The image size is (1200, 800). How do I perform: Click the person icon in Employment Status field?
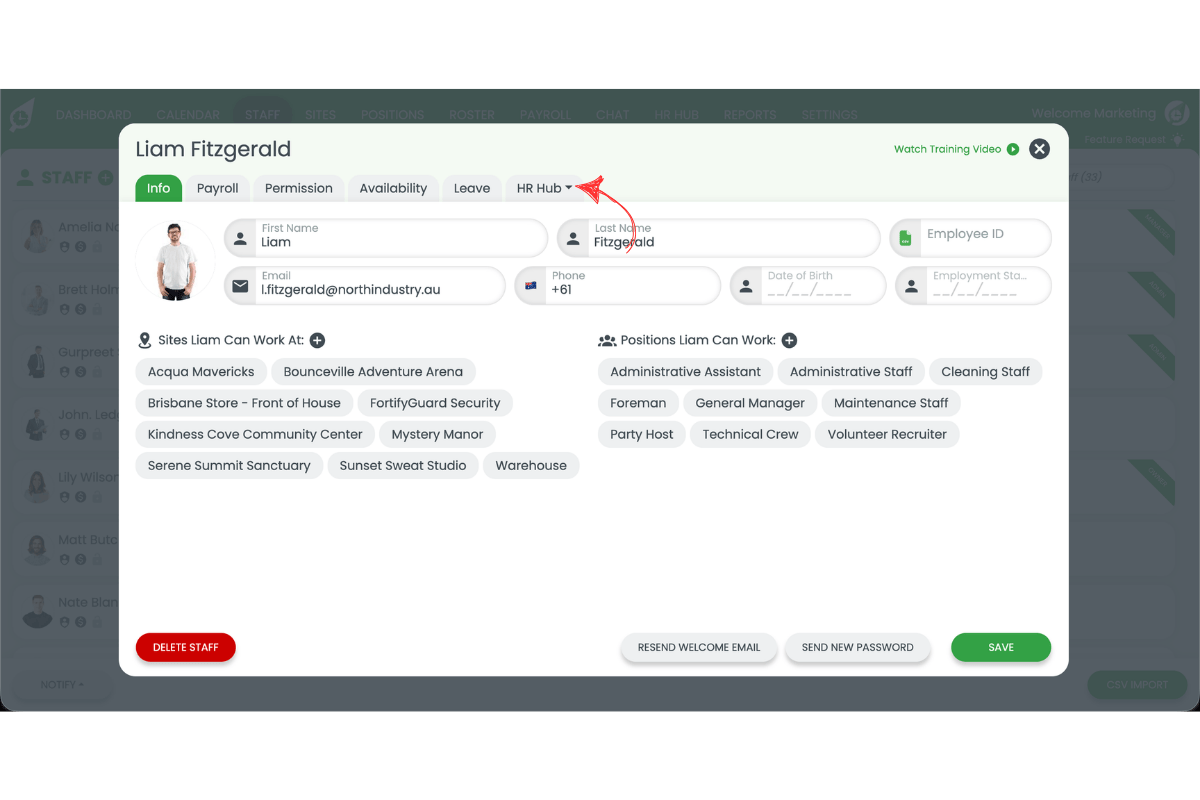(911, 285)
